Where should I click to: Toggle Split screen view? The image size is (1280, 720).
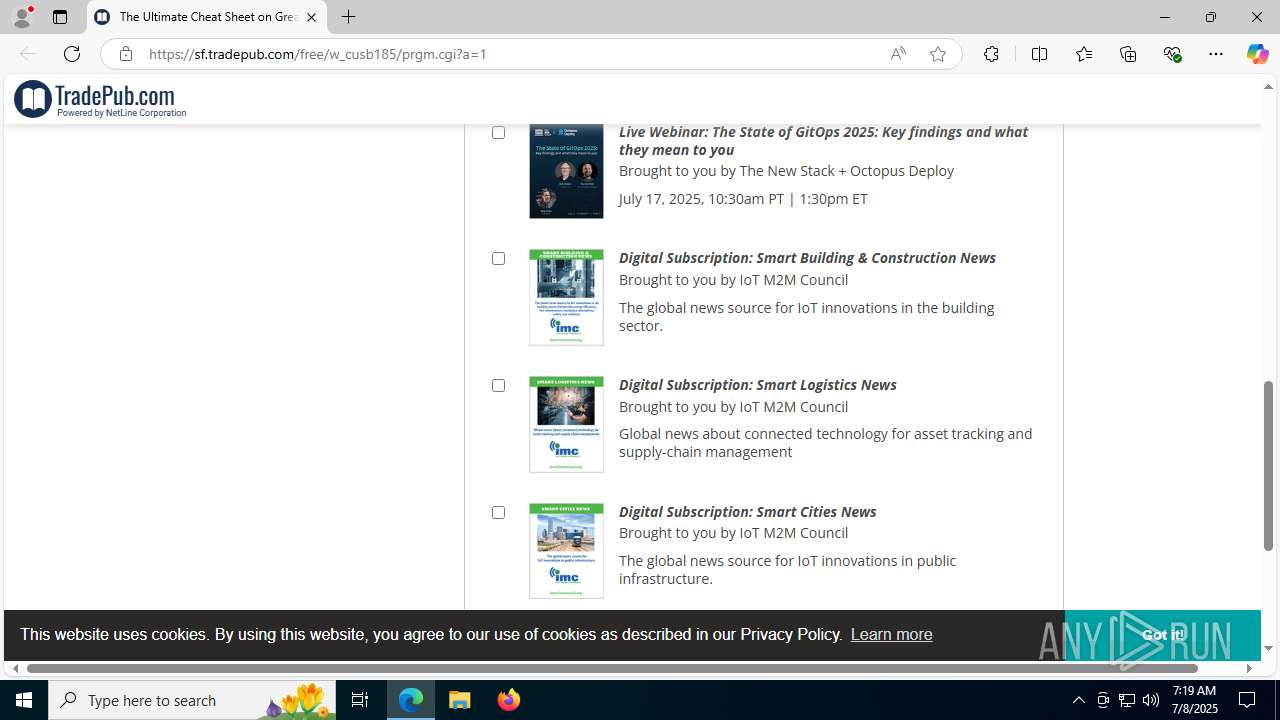1039,54
